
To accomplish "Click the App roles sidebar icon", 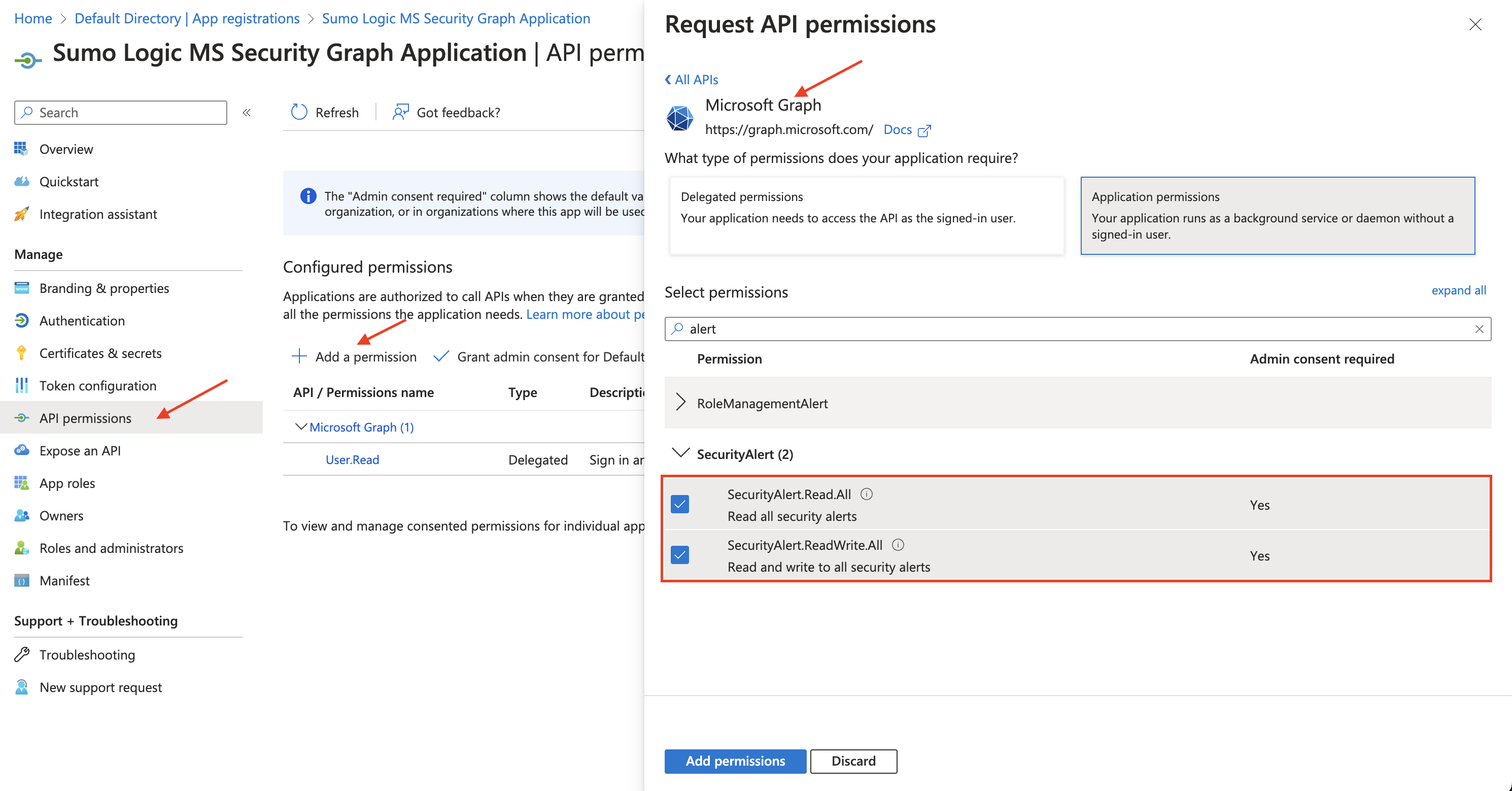I will (21, 483).
